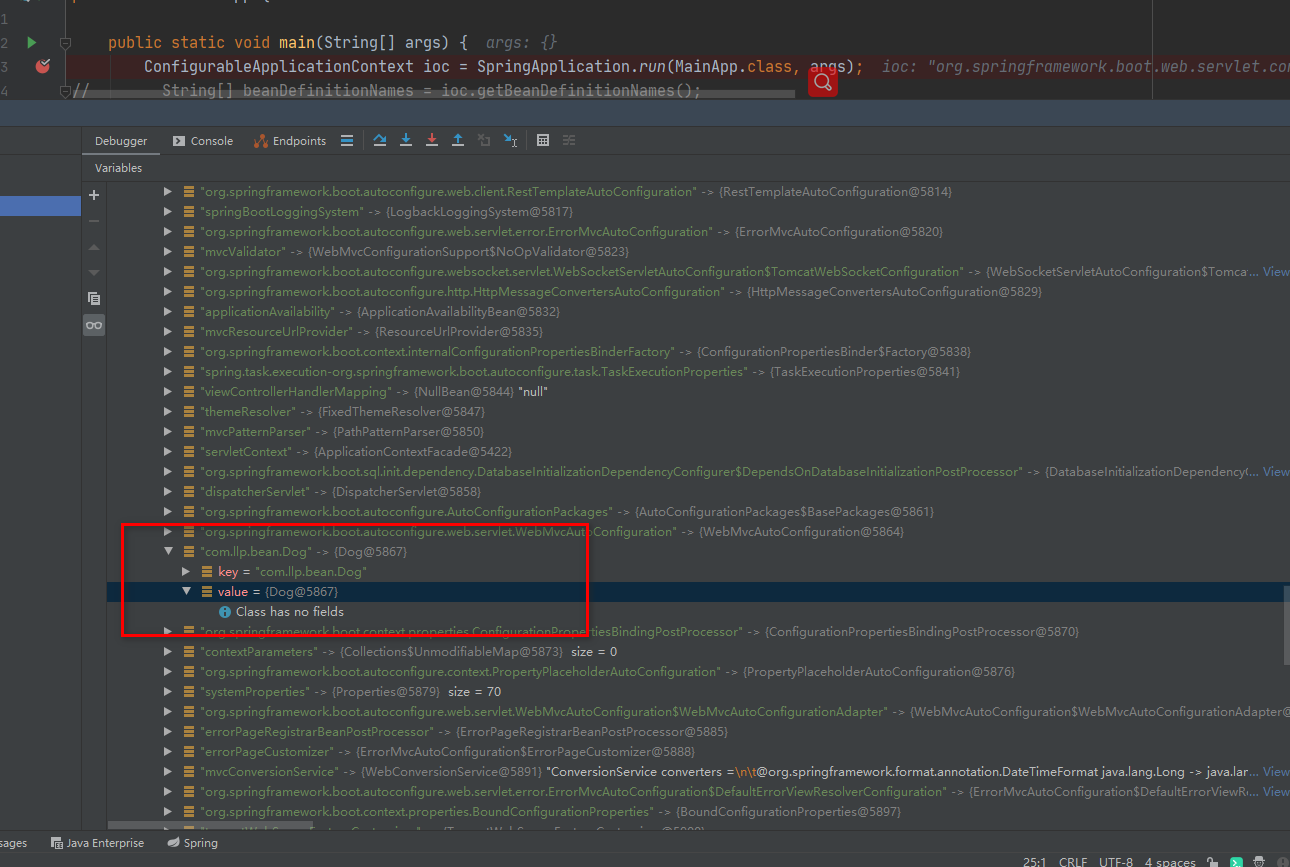
Task: Click View link on DefaultErrorViewResolverConfiguration row
Action: [1276, 791]
